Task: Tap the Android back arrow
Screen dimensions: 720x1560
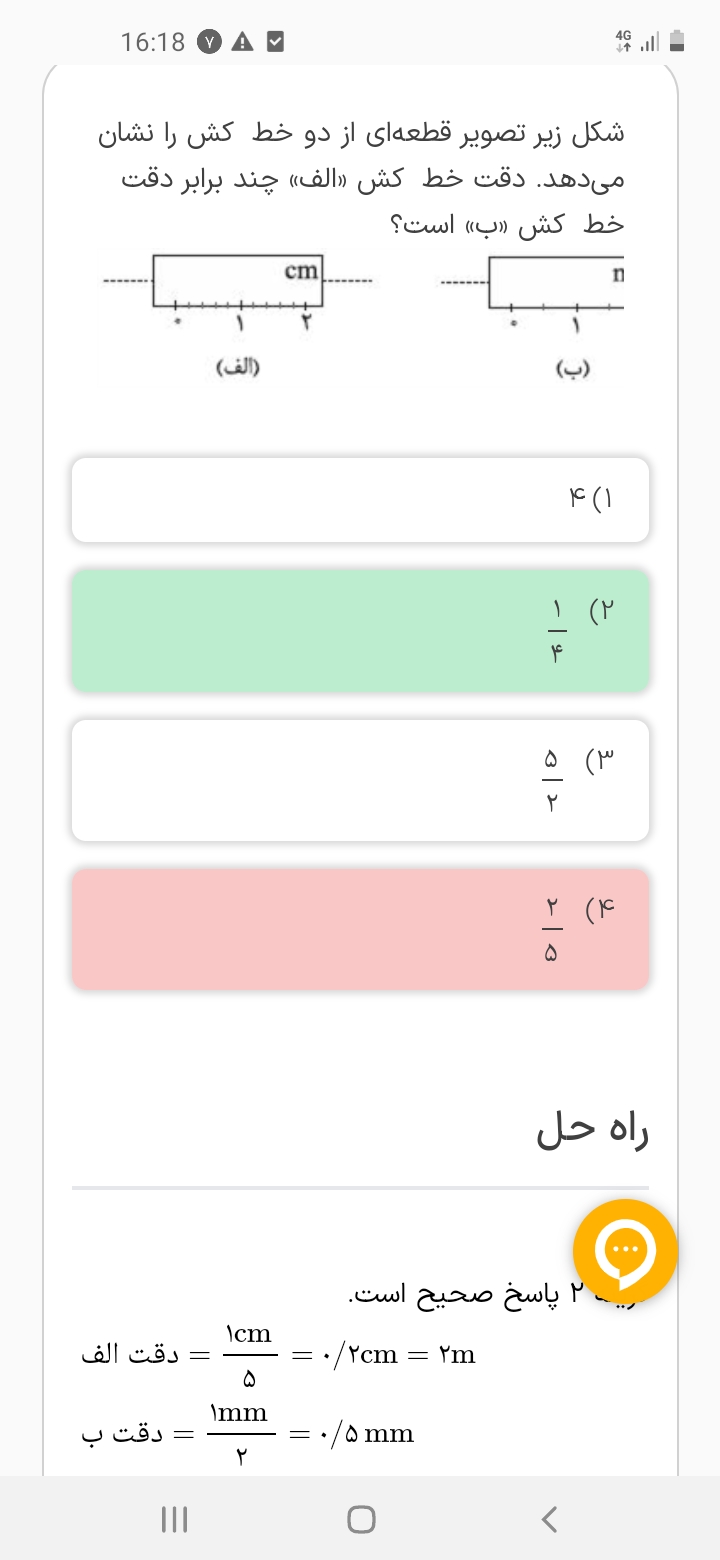Action: tap(548, 1519)
